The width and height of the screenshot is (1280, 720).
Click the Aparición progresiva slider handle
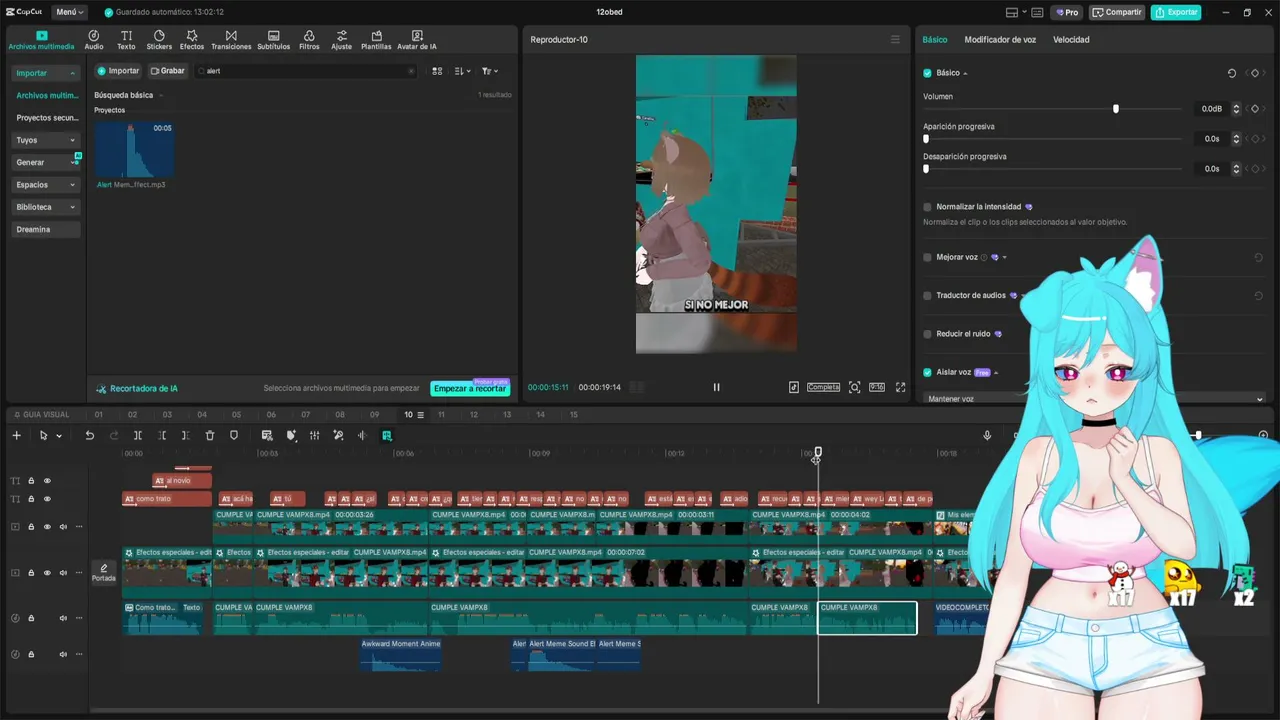tap(926, 139)
